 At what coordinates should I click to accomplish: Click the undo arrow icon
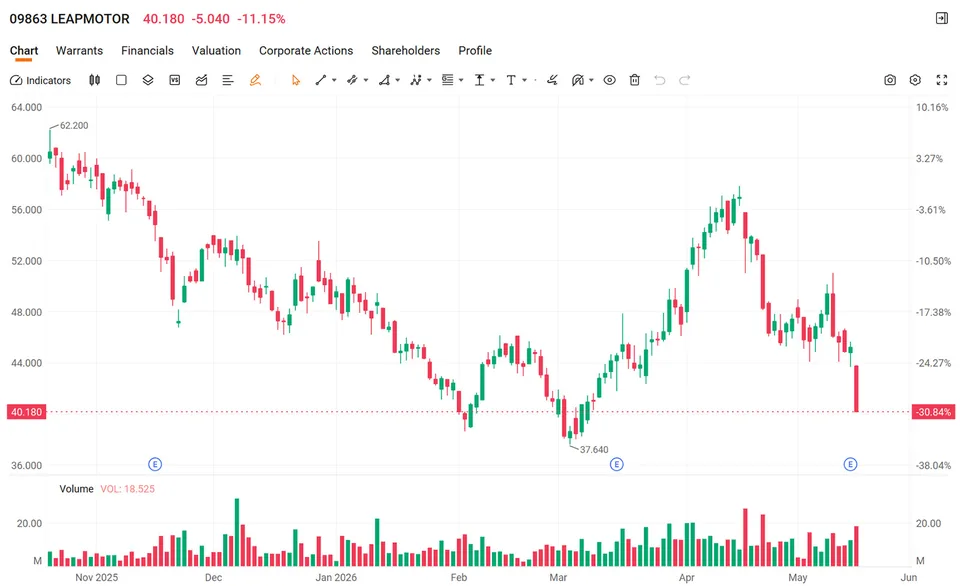point(659,80)
